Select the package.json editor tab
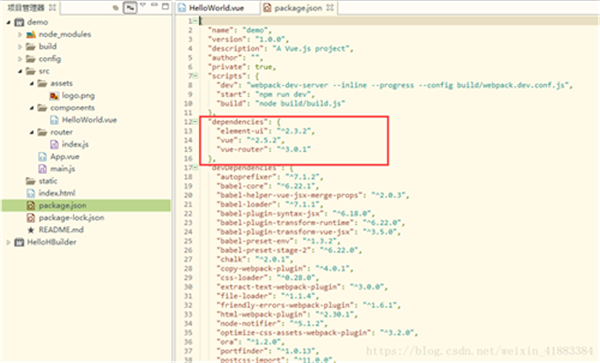Viewport: 600px width, 363px height. [x=298, y=8]
